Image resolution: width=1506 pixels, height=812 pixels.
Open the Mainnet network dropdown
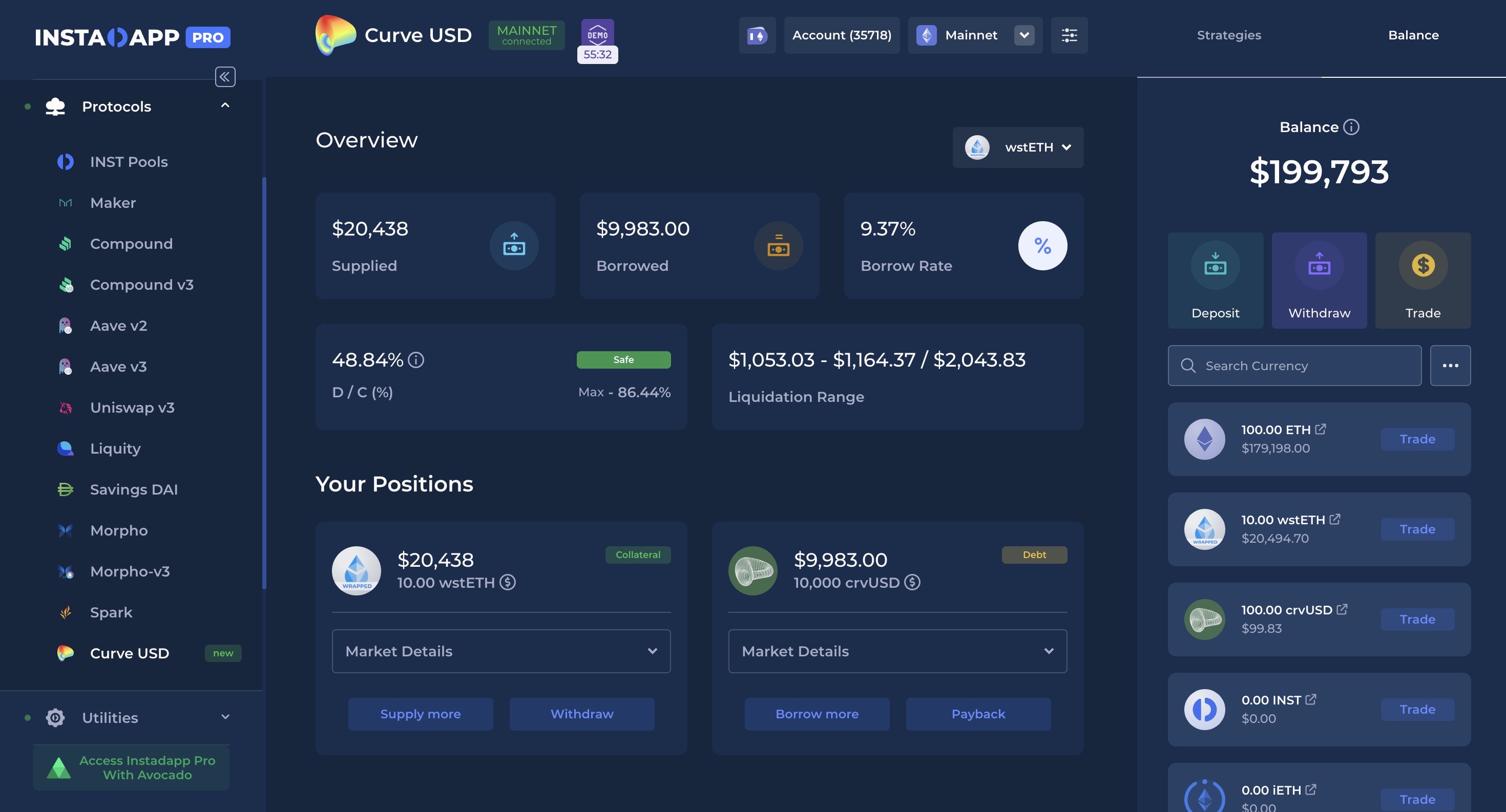coord(1023,35)
